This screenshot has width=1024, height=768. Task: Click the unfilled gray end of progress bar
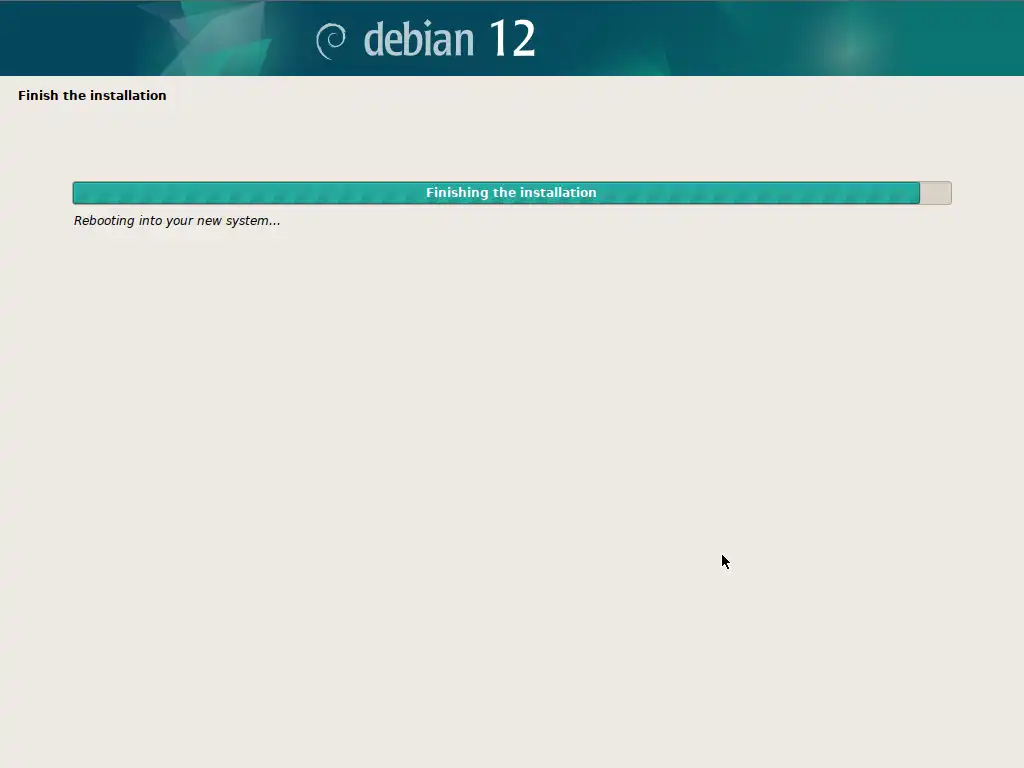tap(935, 193)
